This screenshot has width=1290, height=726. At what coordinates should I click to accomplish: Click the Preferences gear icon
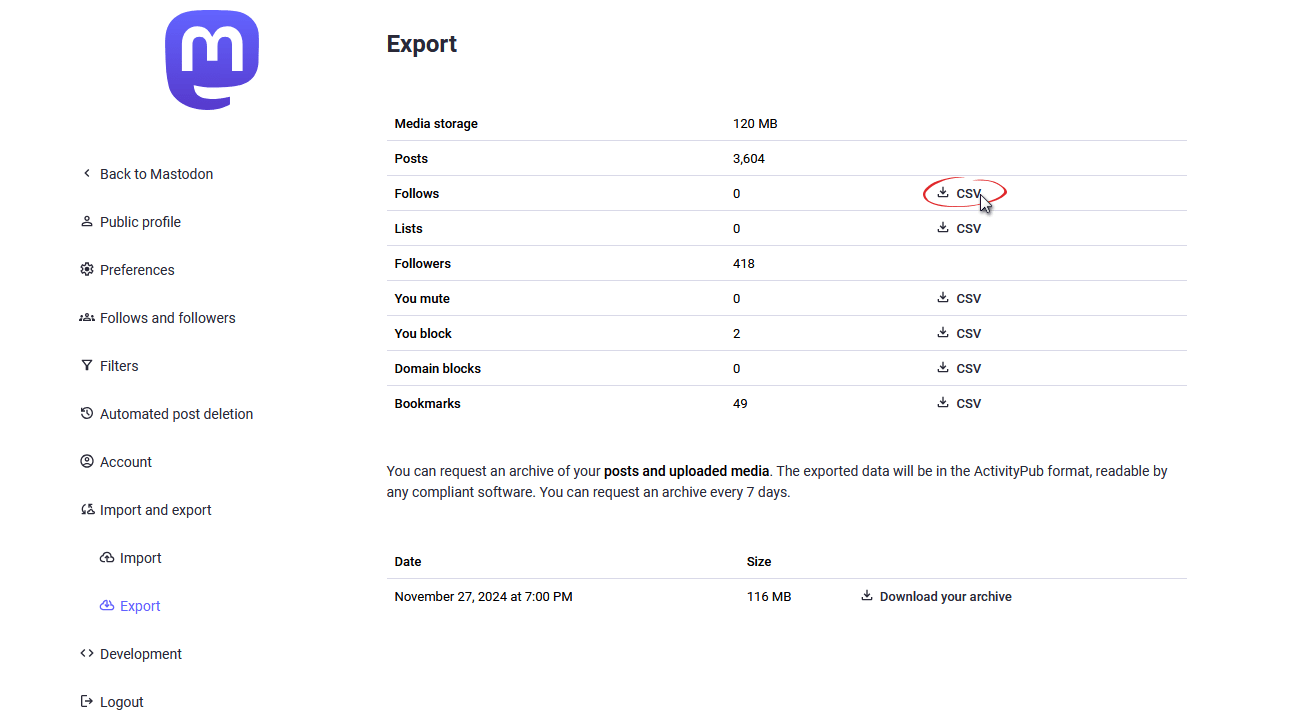tap(87, 270)
